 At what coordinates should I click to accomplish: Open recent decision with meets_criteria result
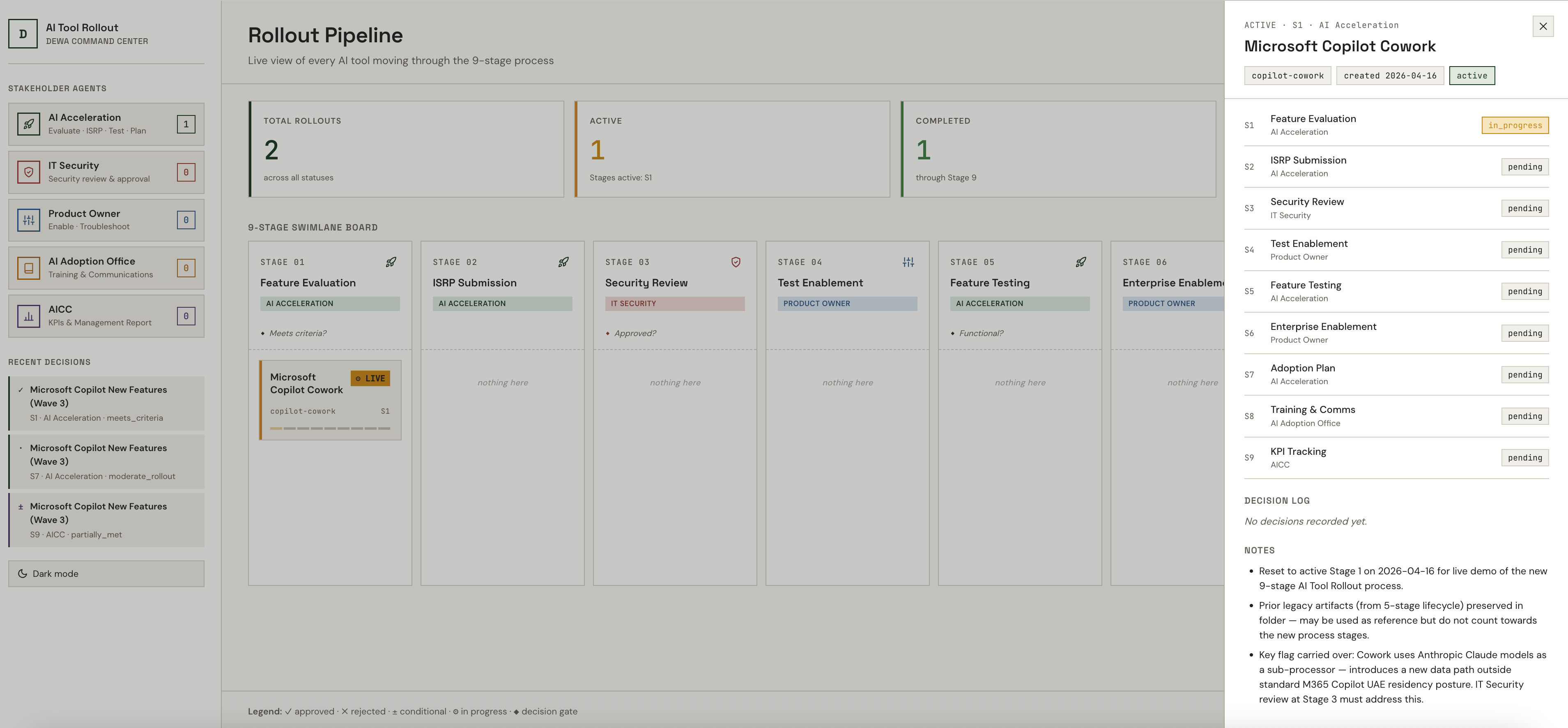click(x=106, y=403)
